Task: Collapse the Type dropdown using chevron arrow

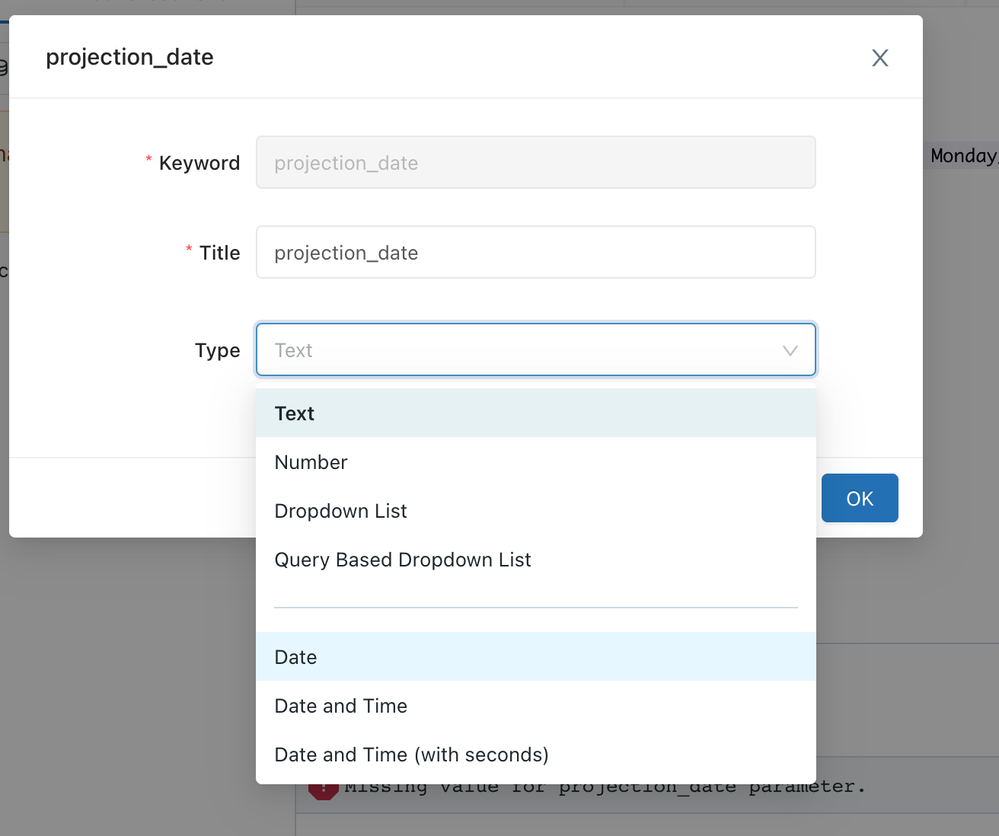Action: coord(790,351)
